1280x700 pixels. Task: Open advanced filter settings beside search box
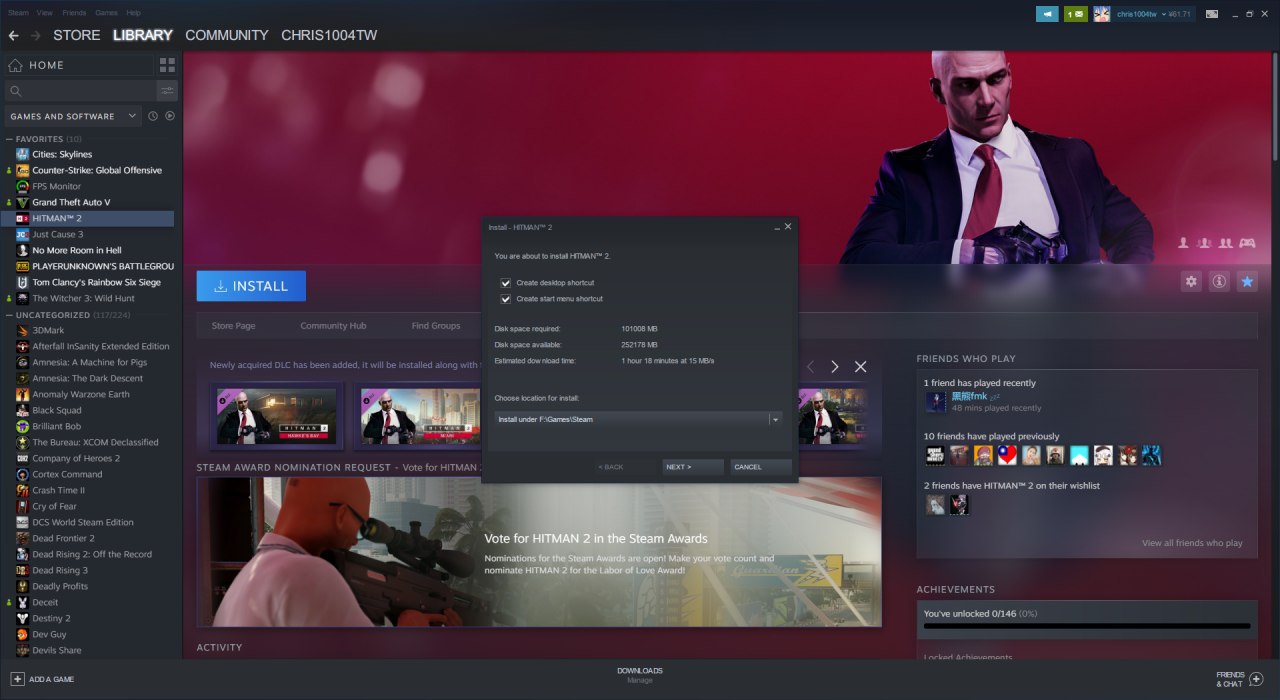point(167,91)
